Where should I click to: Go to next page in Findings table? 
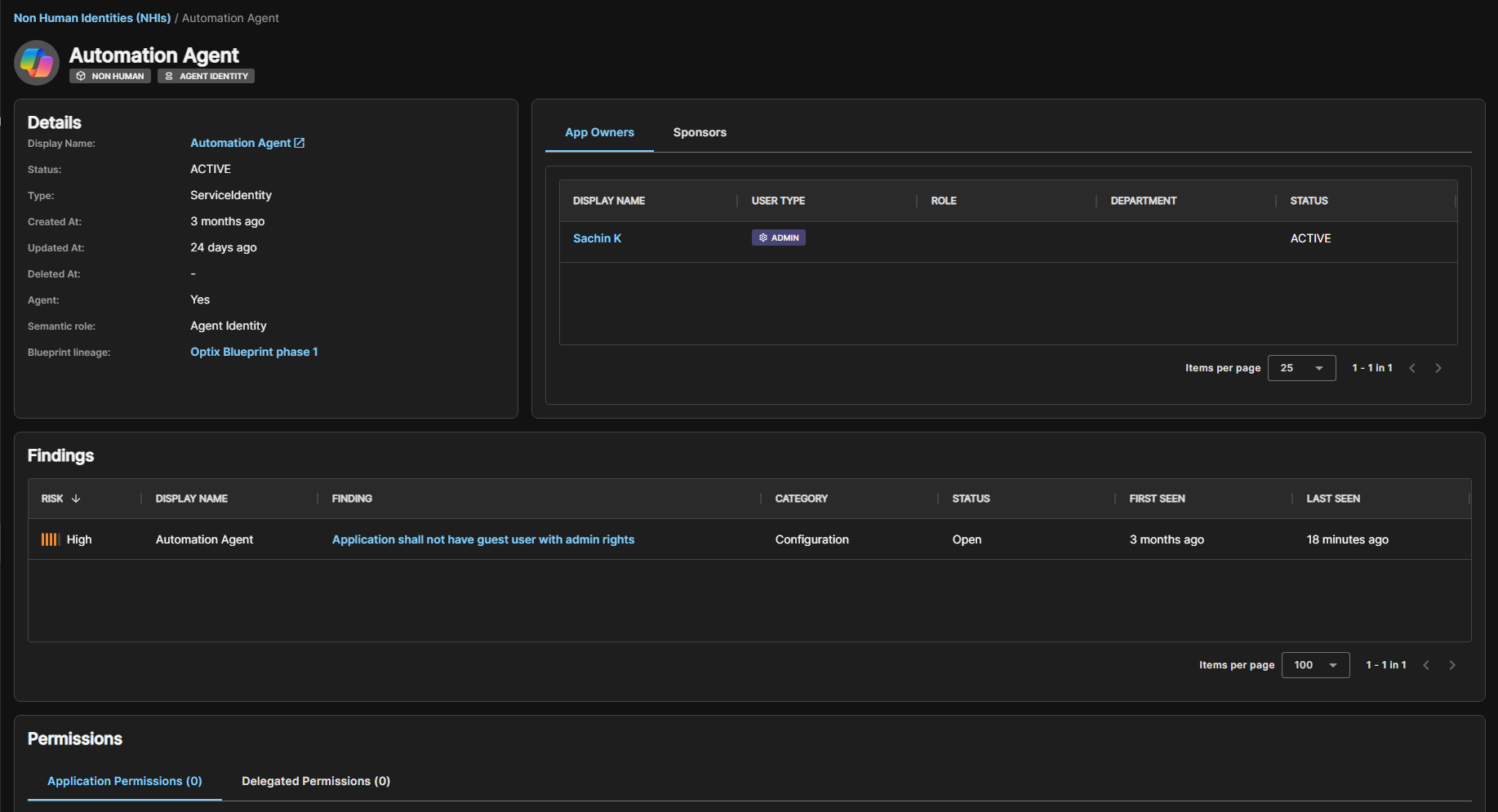pos(1452,665)
